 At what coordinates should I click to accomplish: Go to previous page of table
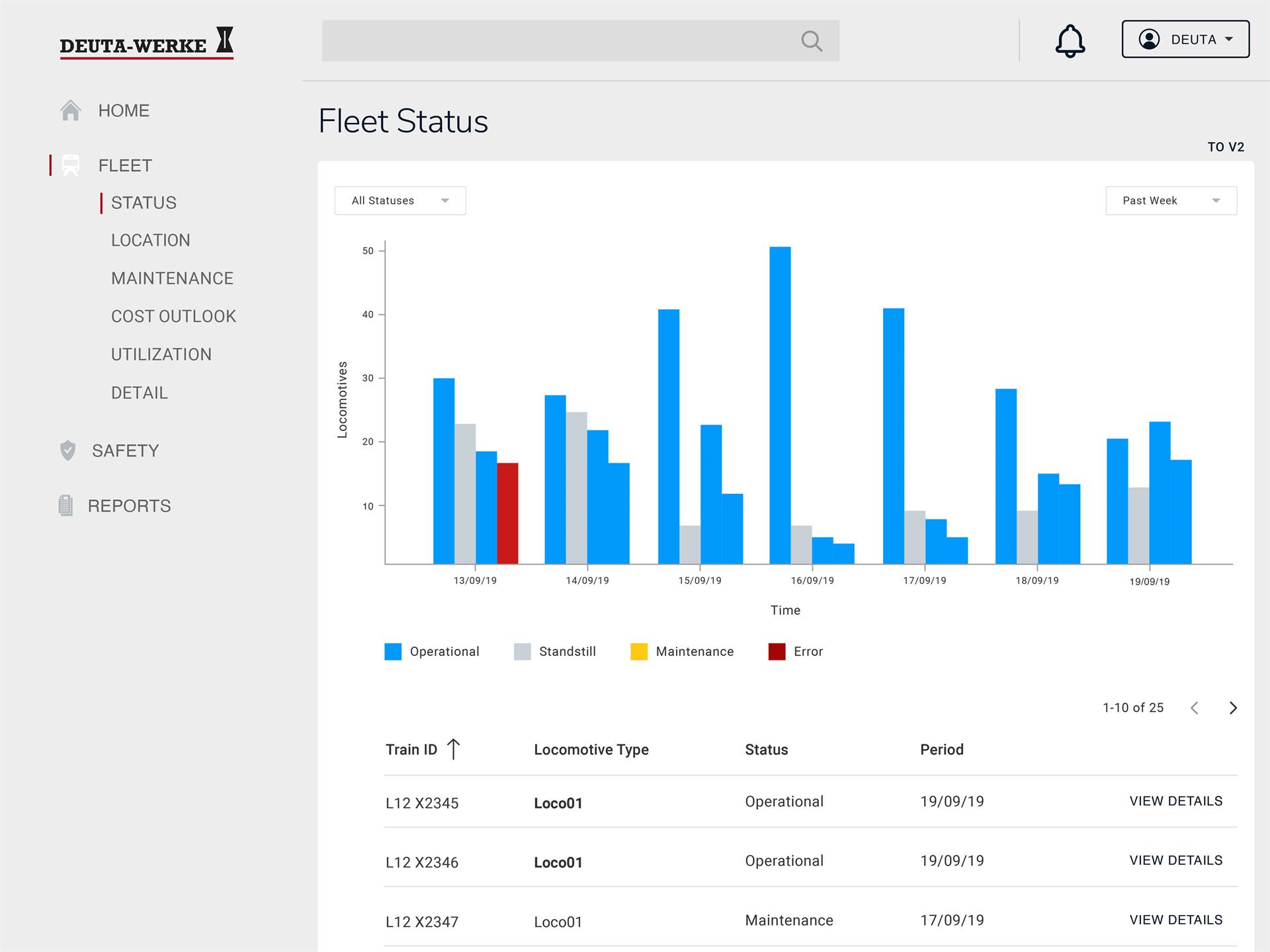pos(1195,708)
